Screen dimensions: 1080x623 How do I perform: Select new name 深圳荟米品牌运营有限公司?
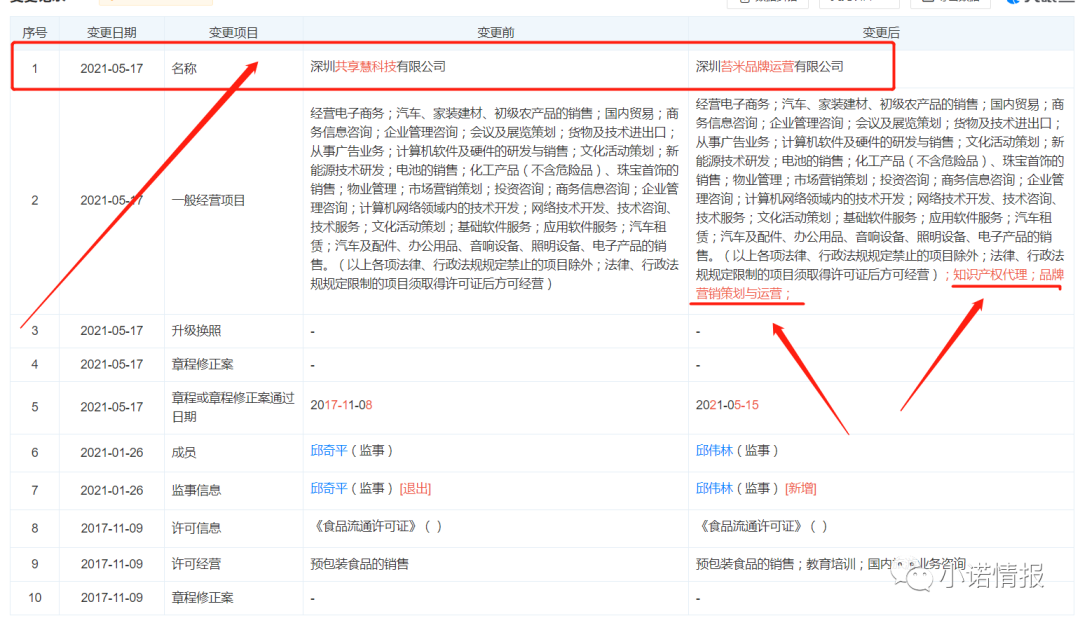coord(769,67)
